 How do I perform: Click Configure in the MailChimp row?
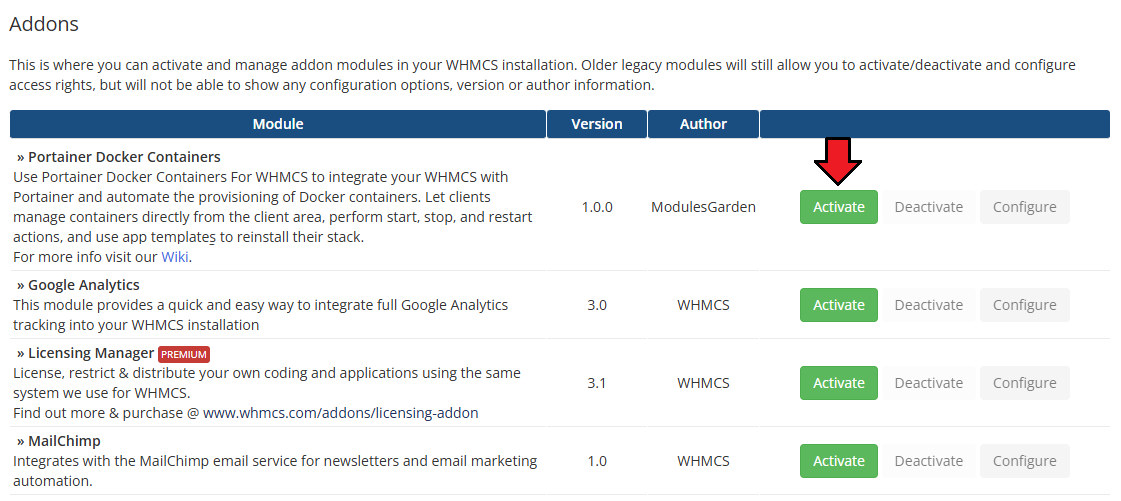pos(1024,461)
